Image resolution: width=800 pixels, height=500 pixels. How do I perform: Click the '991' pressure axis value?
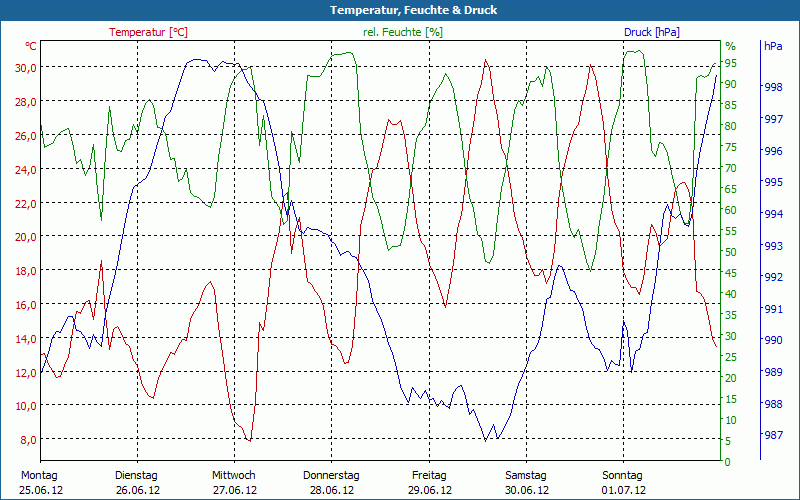pyautogui.click(x=773, y=309)
